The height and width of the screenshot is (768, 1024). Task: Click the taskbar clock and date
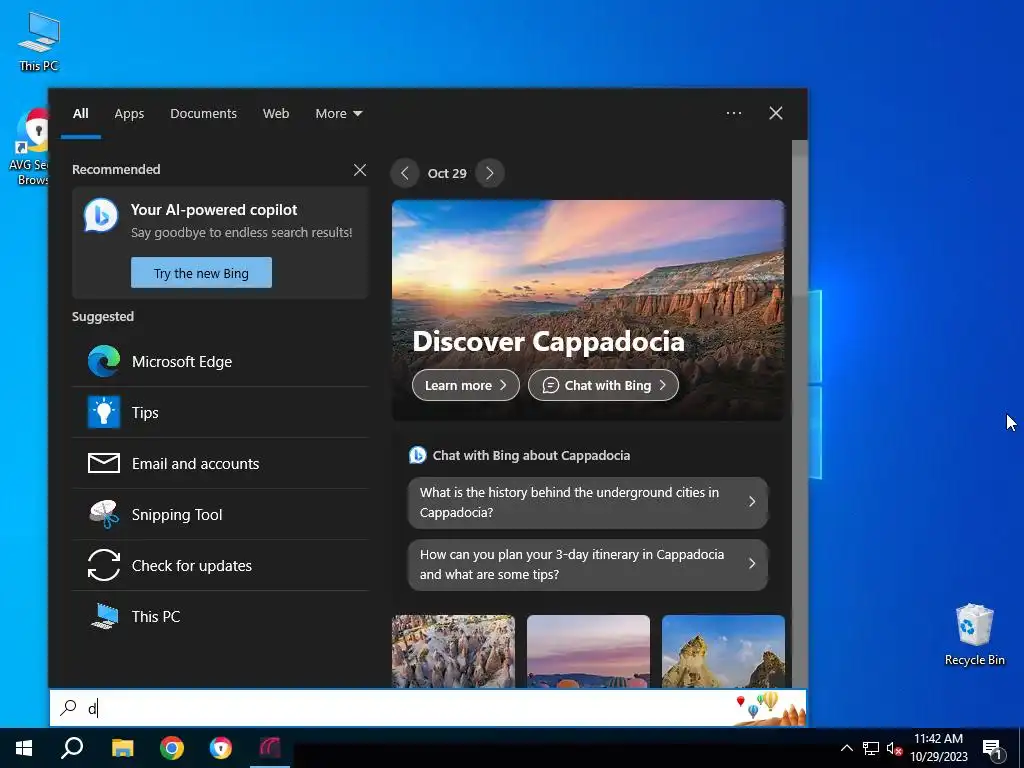coord(938,748)
